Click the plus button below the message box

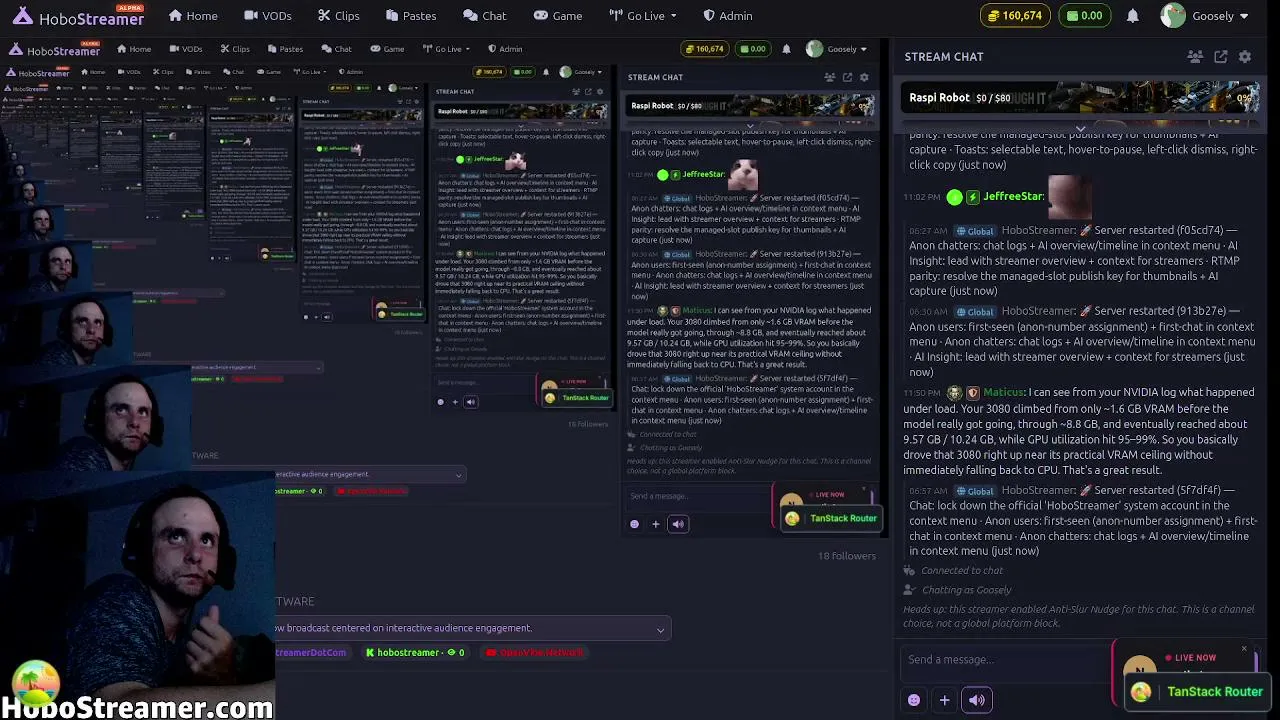tap(944, 700)
